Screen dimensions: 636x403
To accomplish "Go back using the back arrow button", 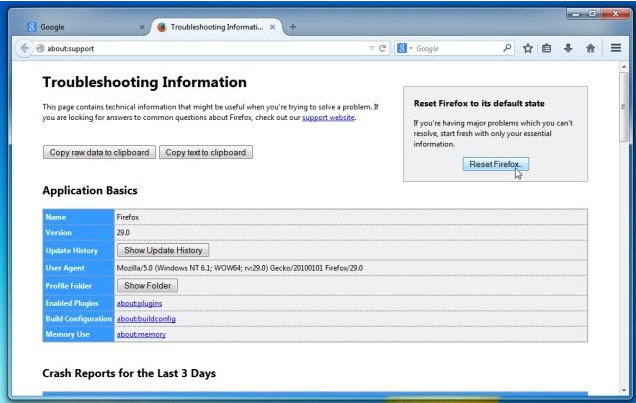I will [x=24, y=48].
